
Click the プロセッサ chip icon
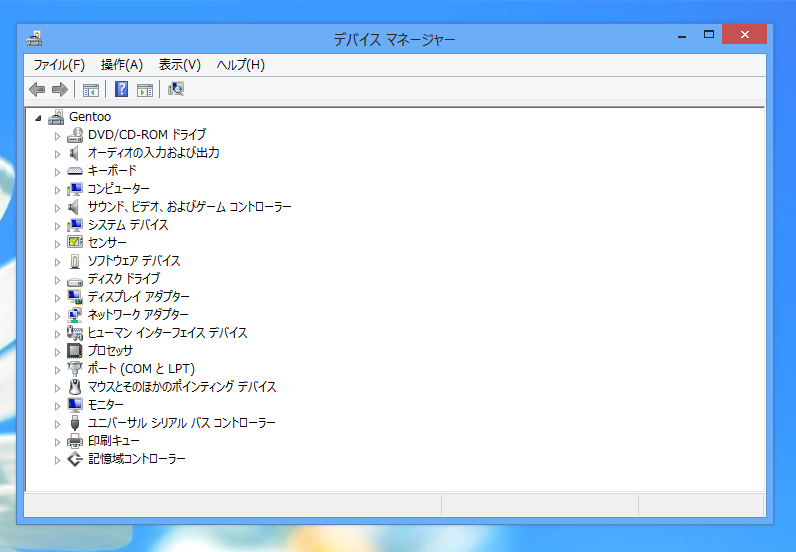click(75, 351)
